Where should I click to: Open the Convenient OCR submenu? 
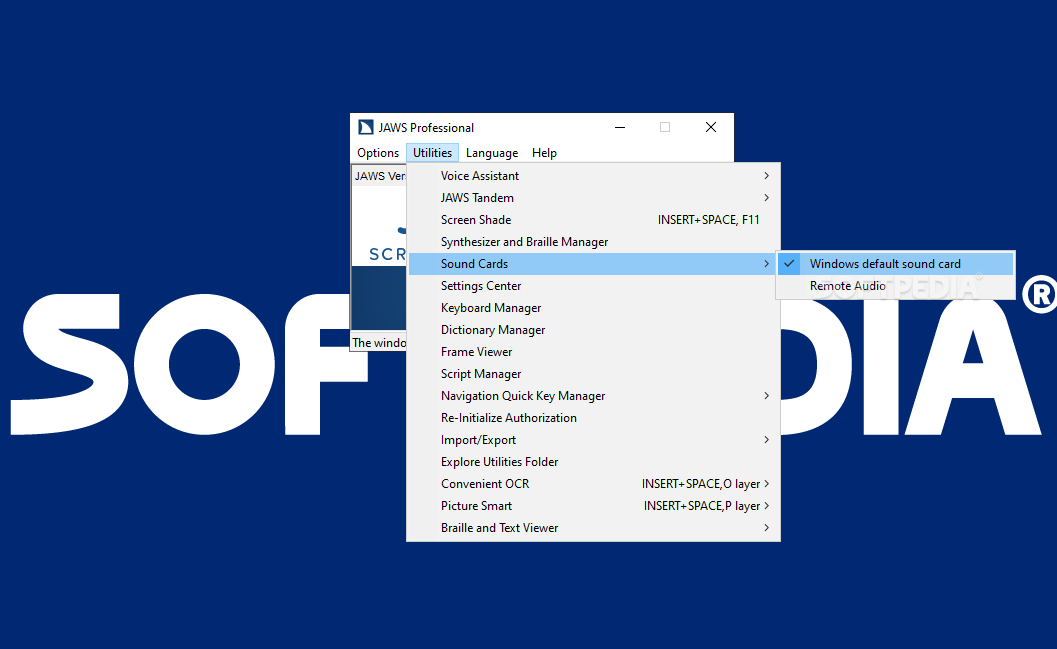click(x=594, y=484)
